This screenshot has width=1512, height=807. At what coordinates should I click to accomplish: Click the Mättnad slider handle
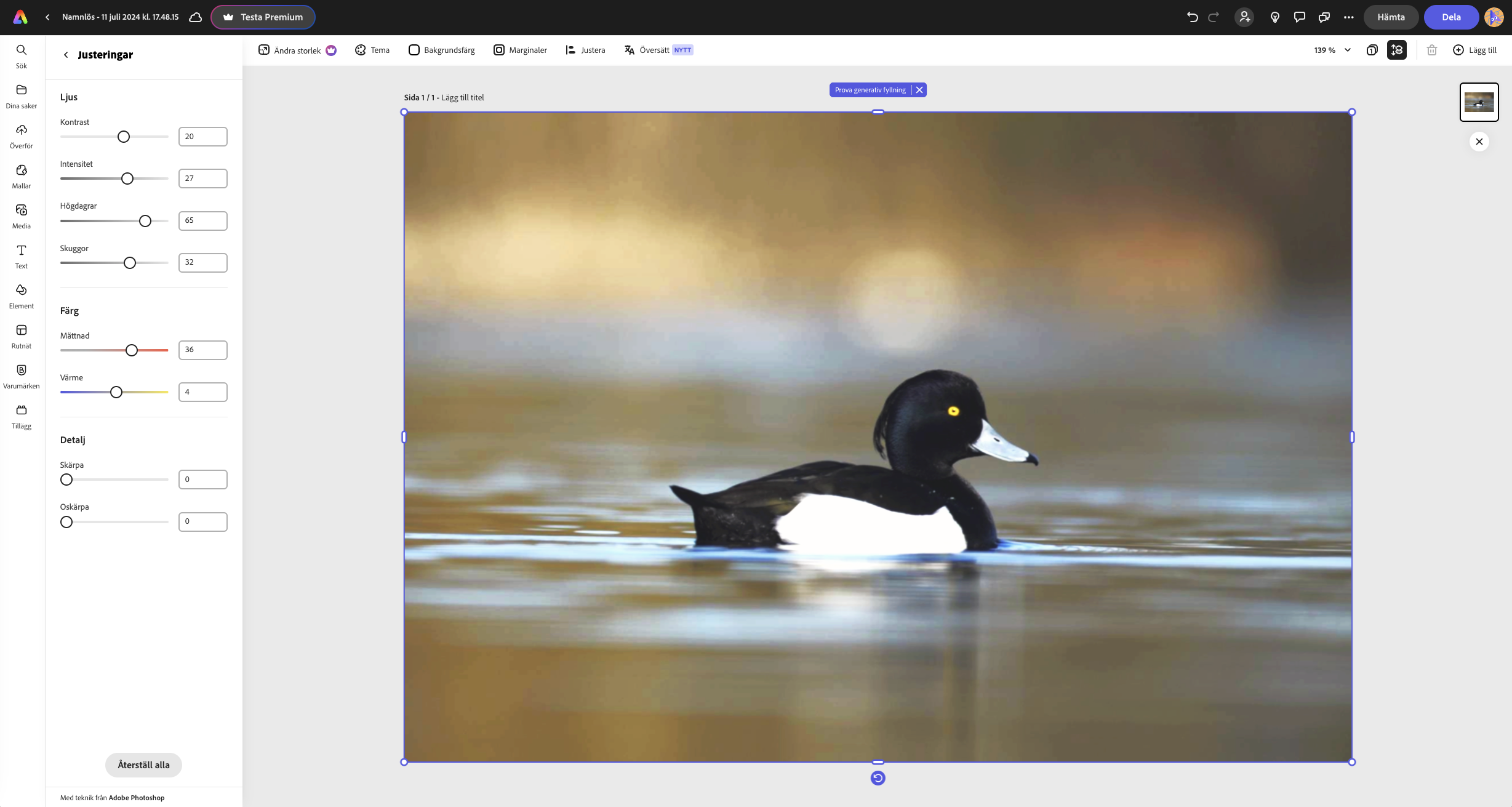[x=132, y=350]
